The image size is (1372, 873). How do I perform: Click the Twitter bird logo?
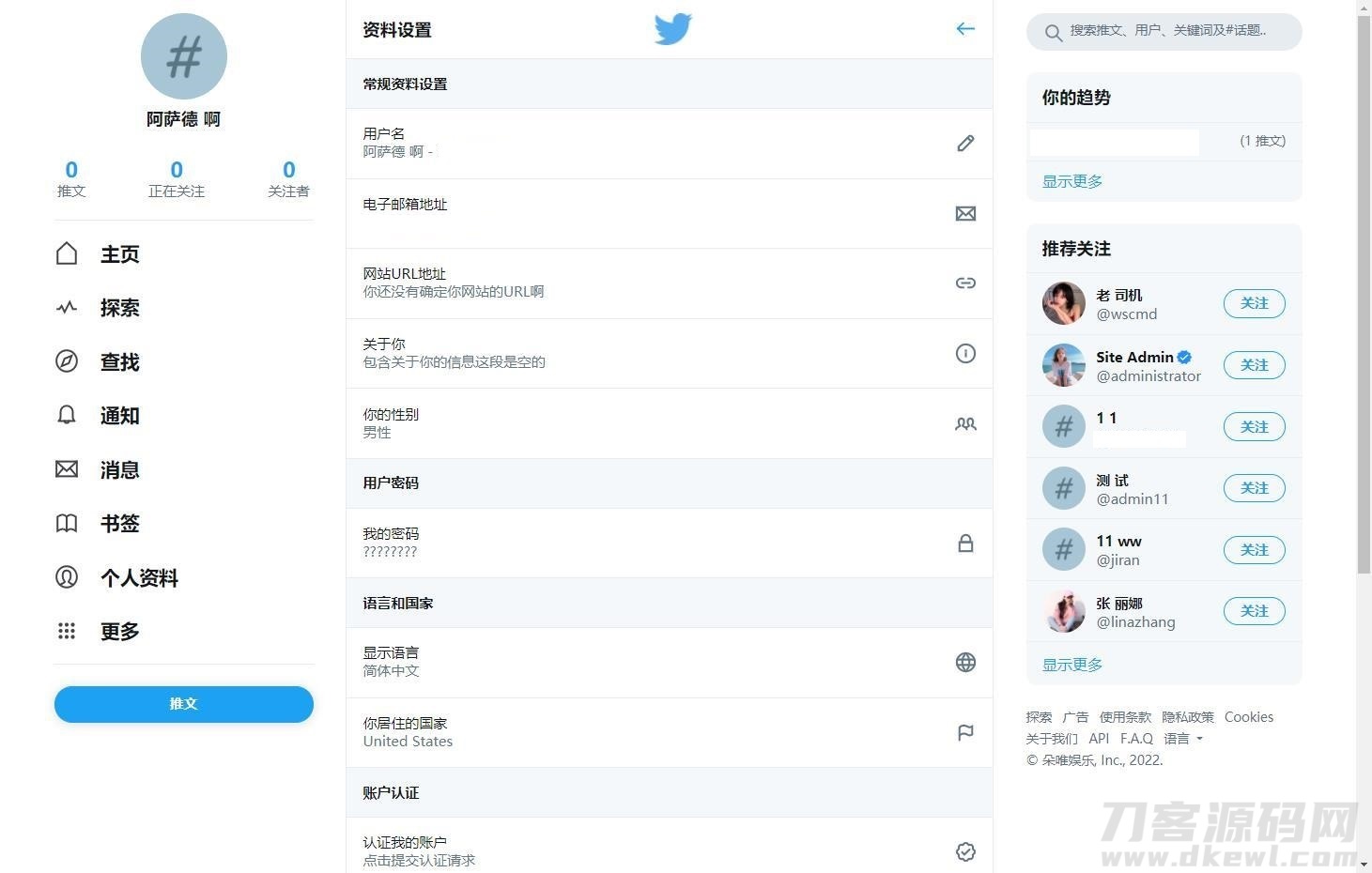(x=672, y=29)
